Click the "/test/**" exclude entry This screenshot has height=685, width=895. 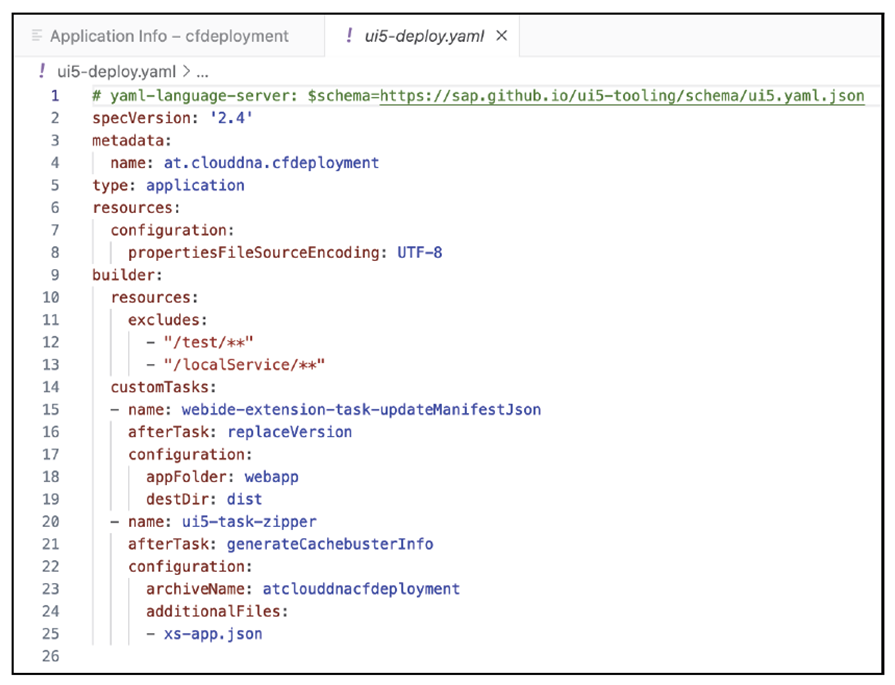pyautogui.click(x=208, y=342)
